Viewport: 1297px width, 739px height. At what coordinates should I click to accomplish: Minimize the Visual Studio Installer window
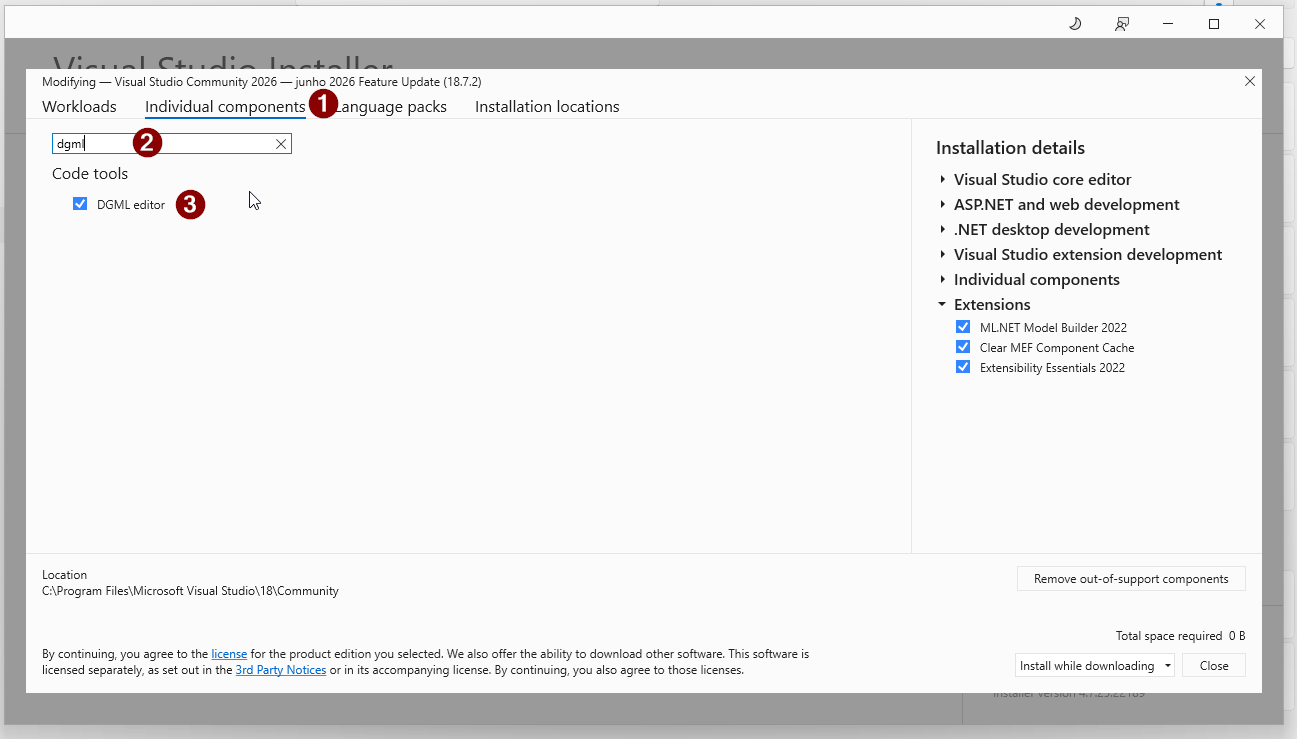pyautogui.click(x=1168, y=24)
